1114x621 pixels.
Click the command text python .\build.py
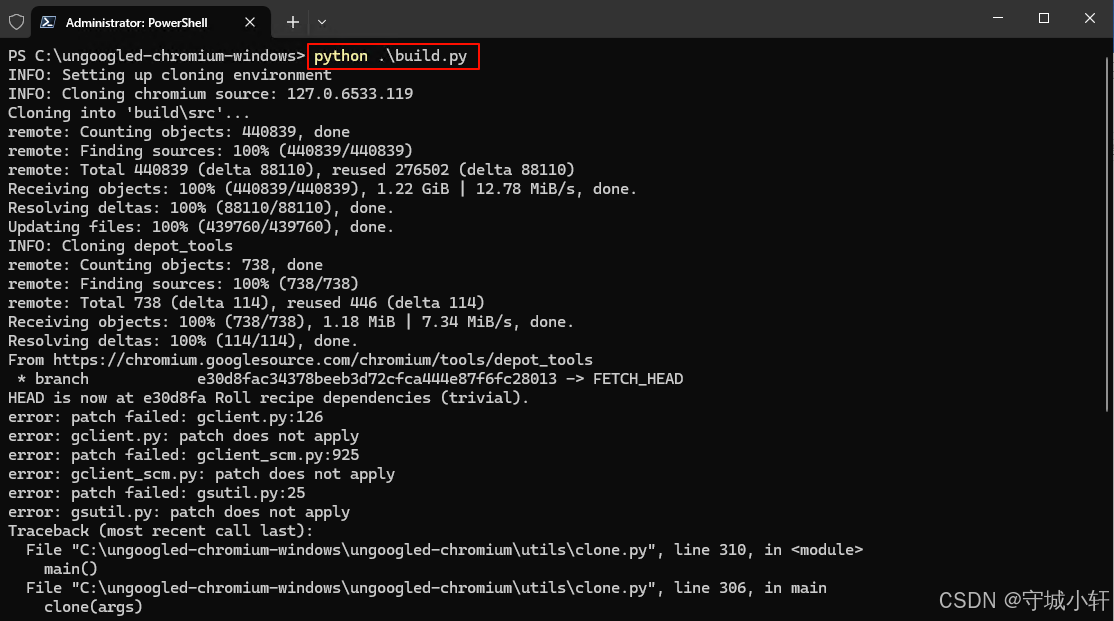click(391, 56)
